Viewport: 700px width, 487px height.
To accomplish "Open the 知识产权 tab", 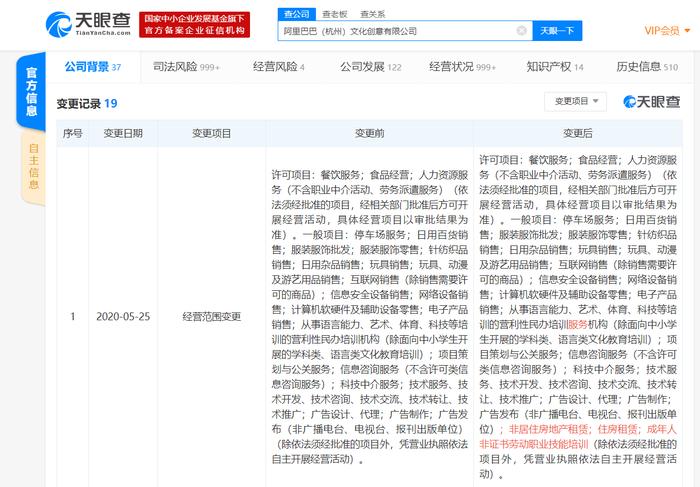I will (x=555, y=67).
